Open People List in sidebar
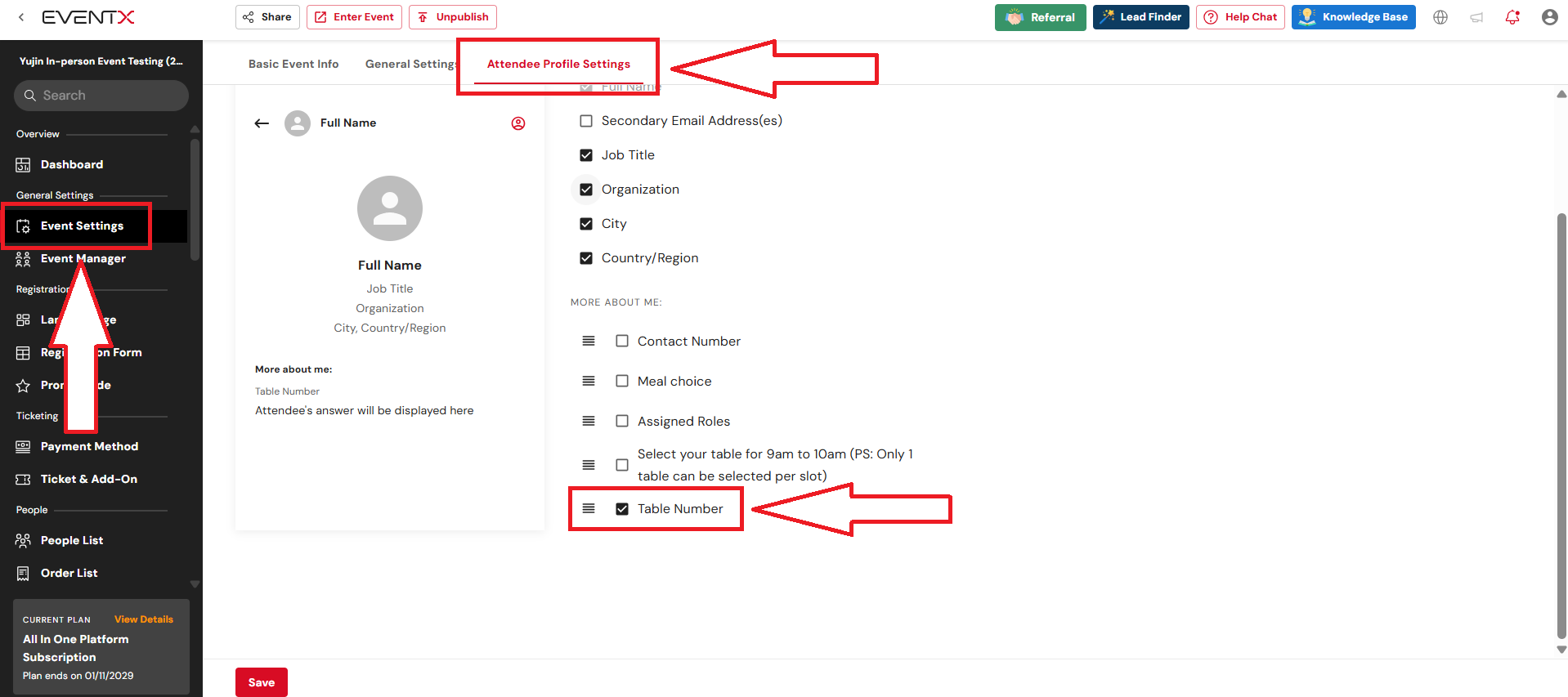This screenshot has height=697, width=1568. pos(72,540)
